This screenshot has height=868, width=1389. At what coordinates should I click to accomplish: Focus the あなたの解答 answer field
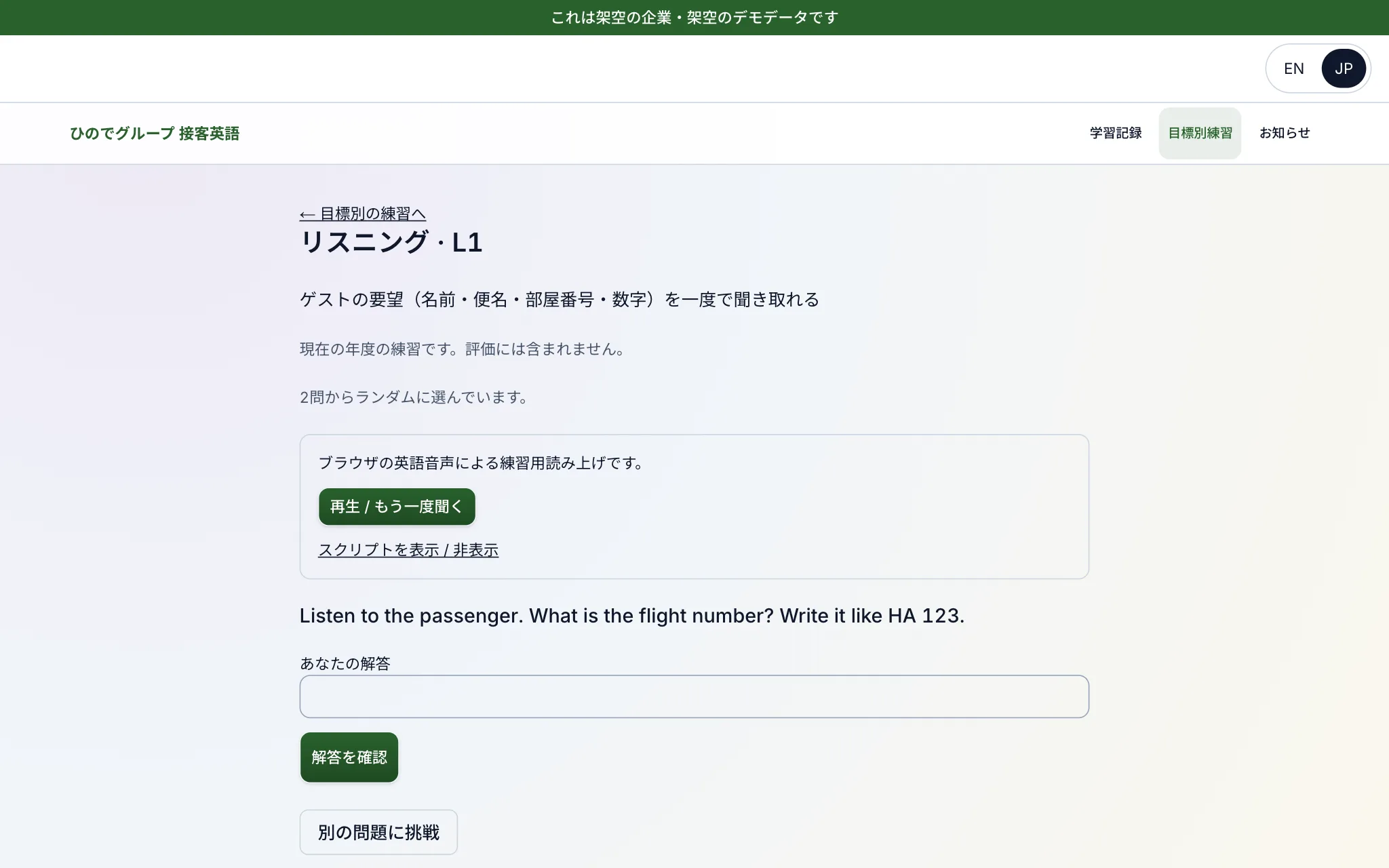694,696
